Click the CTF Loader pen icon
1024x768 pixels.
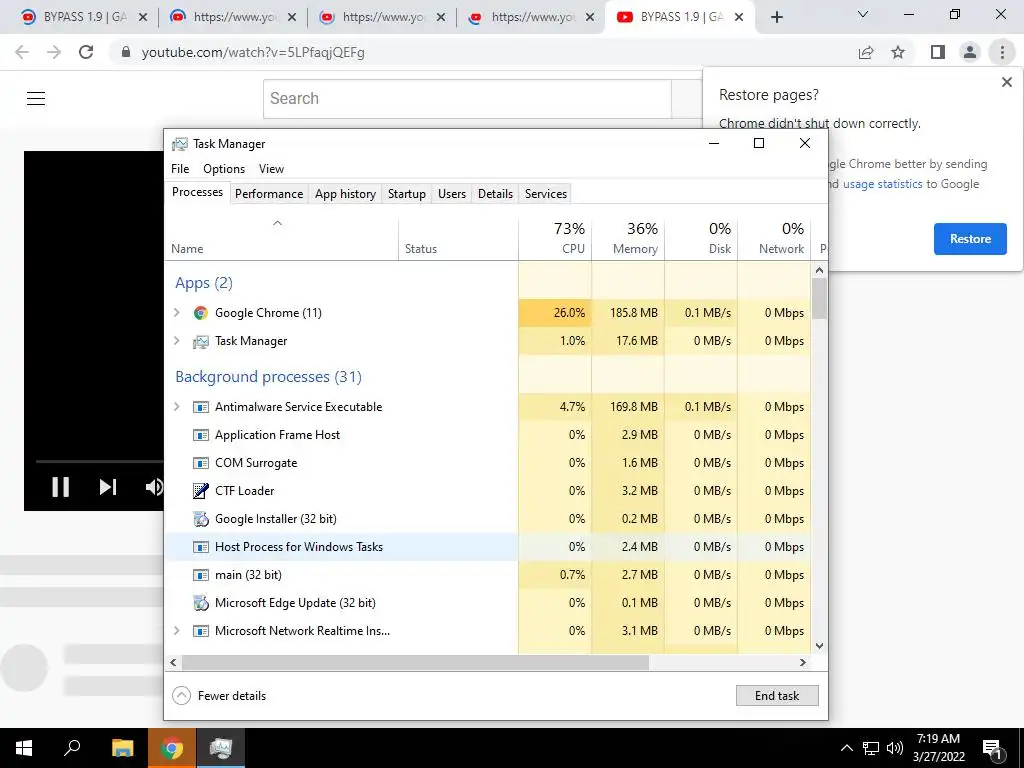click(200, 490)
